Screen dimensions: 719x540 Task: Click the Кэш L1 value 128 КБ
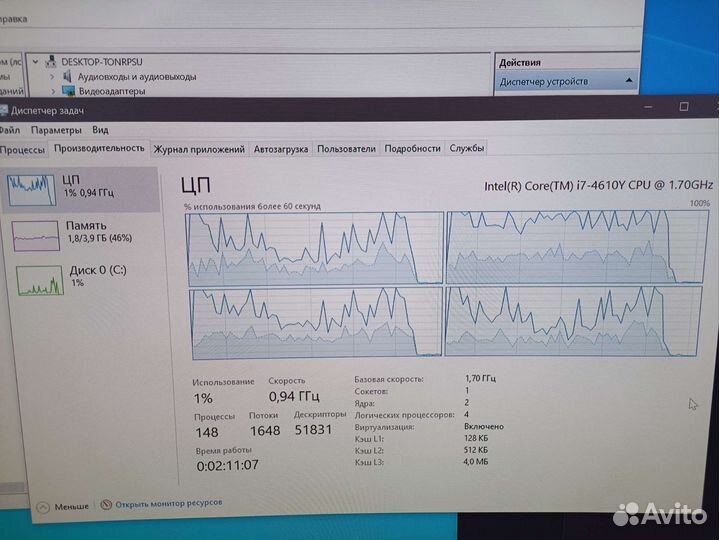[x=476, y=438]
